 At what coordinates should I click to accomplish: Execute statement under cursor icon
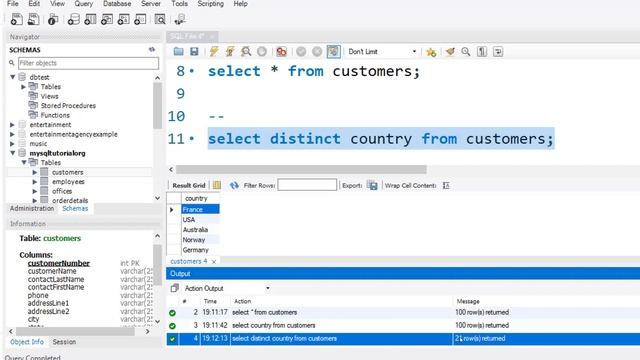click(230, 51)
